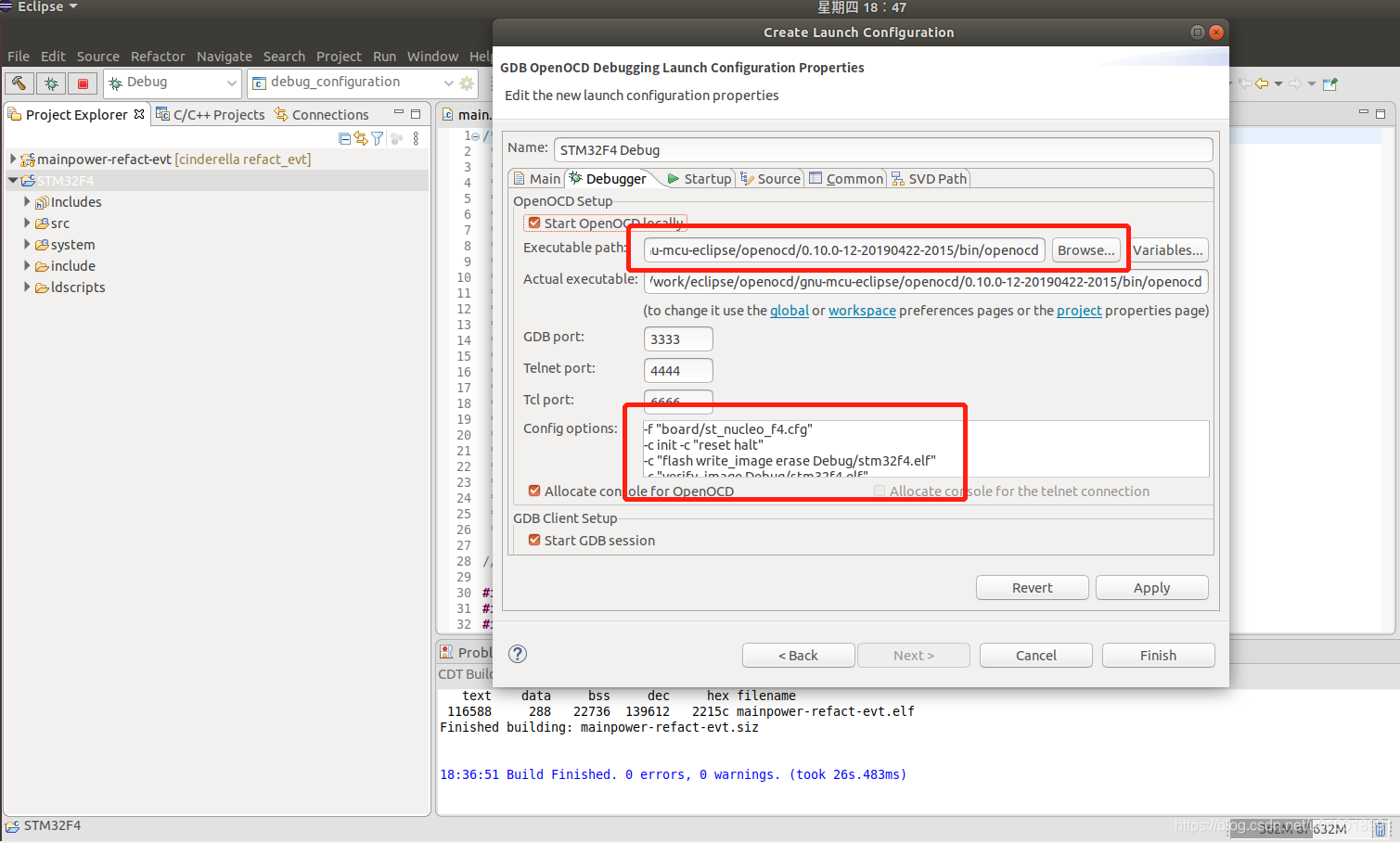The width and height of the screenshot is (1400, 843).
Task: Click the Telnet port field 4444
Action: 678,370
